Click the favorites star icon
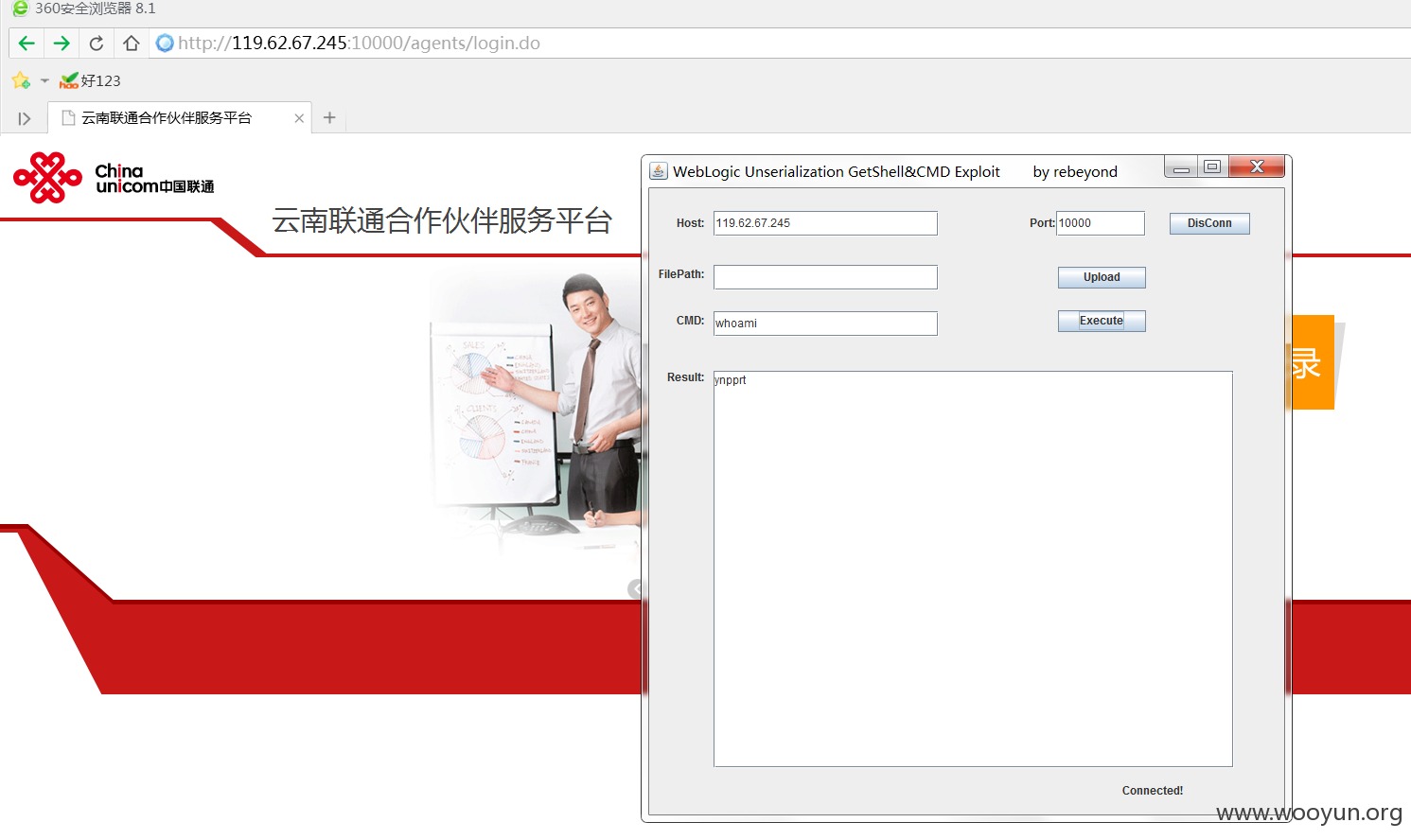The image size is (1411, 840). coord(21,80)
